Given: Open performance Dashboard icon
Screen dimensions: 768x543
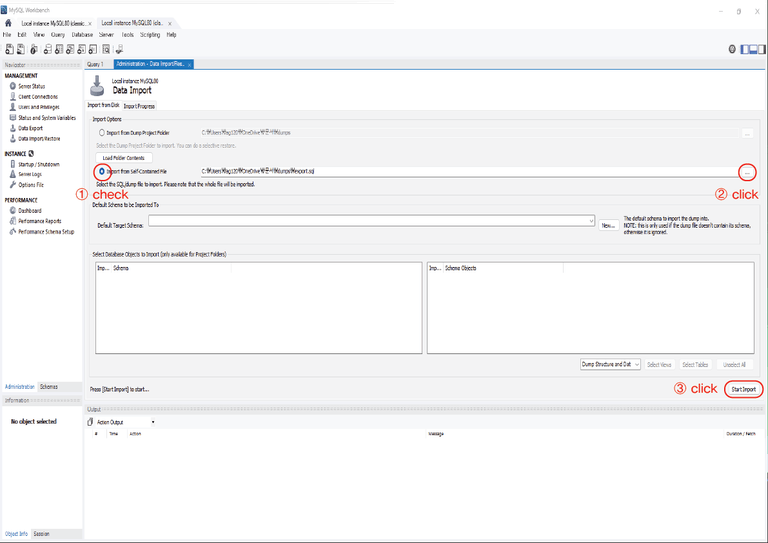Looking at the screenshot, I should 13,211.
